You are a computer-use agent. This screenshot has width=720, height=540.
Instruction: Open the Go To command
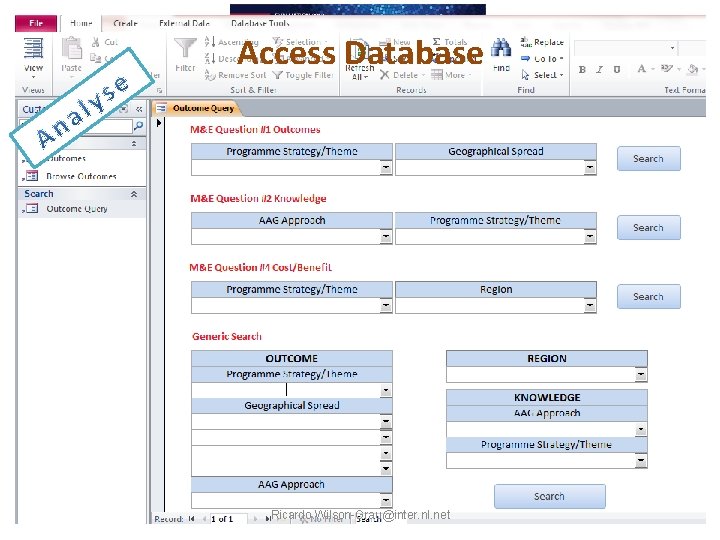[x=542, y=59]
